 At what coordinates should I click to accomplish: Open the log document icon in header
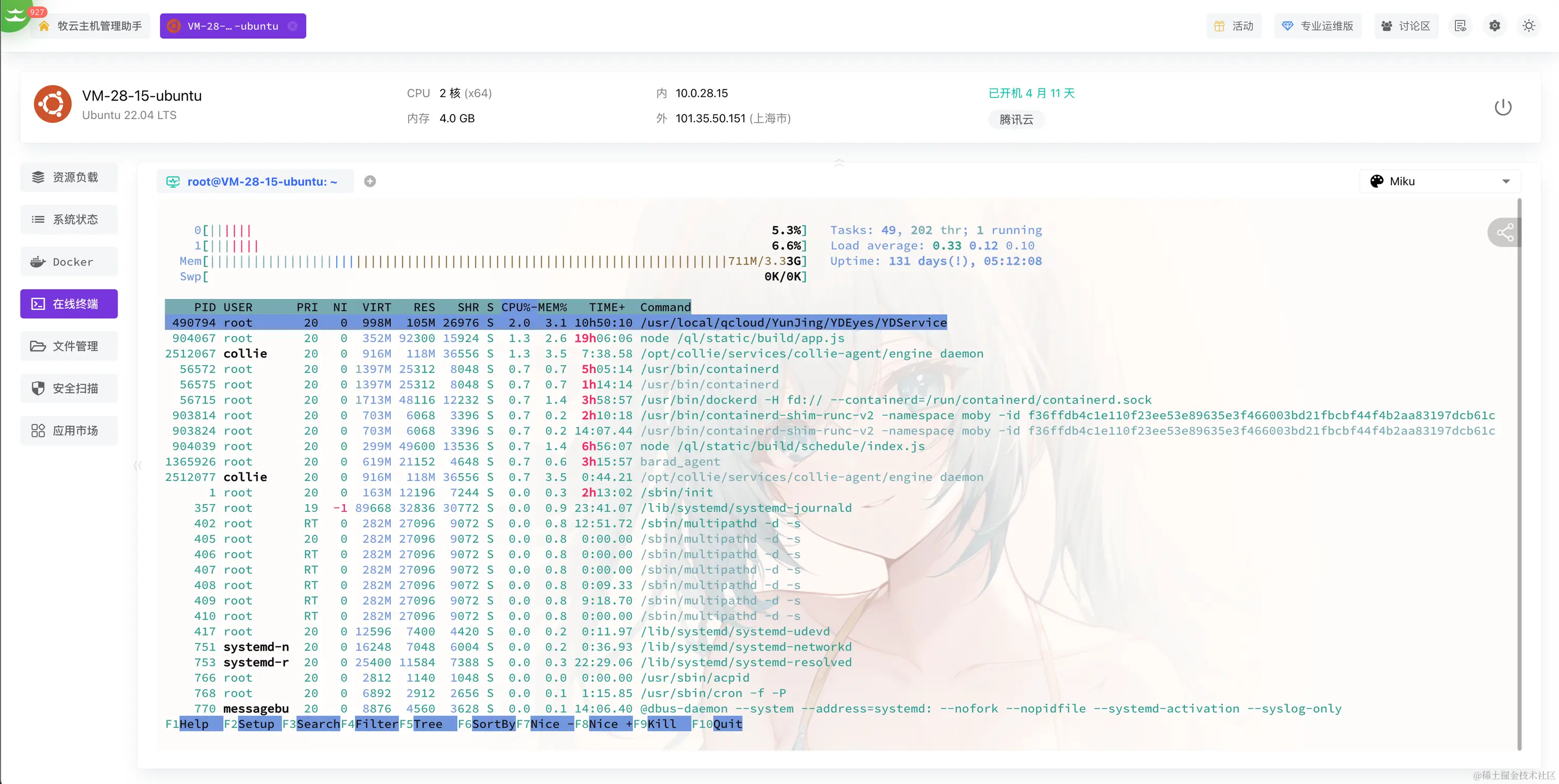point(1460,26)
